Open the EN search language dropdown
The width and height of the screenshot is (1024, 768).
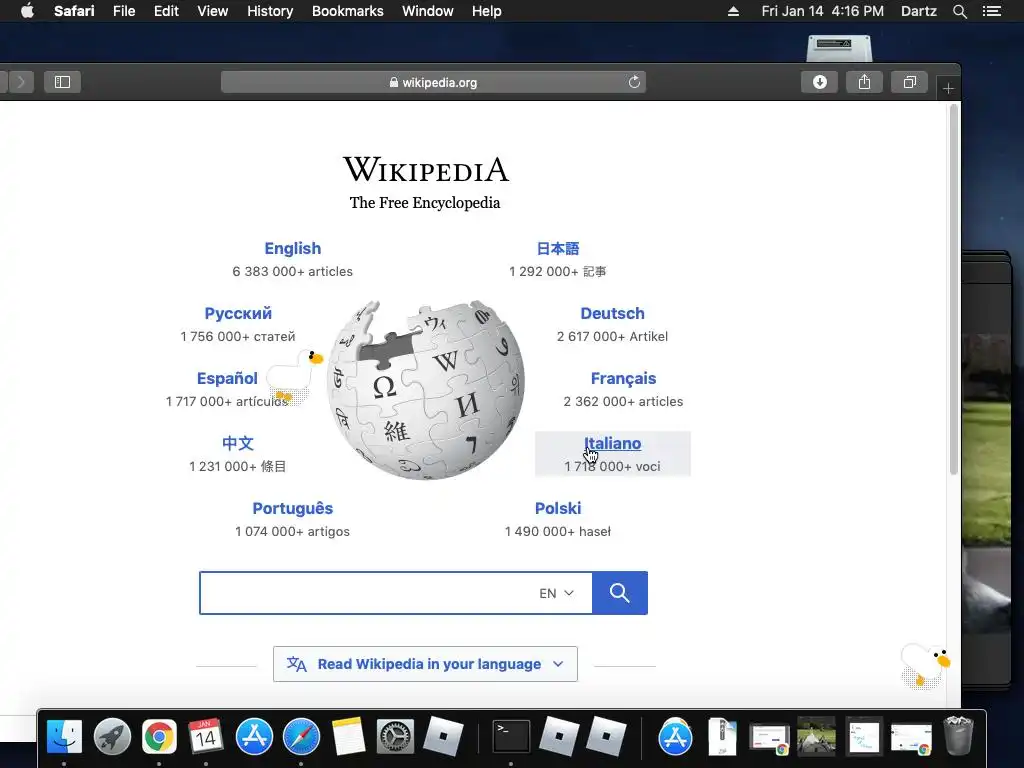tap(556, 593)
